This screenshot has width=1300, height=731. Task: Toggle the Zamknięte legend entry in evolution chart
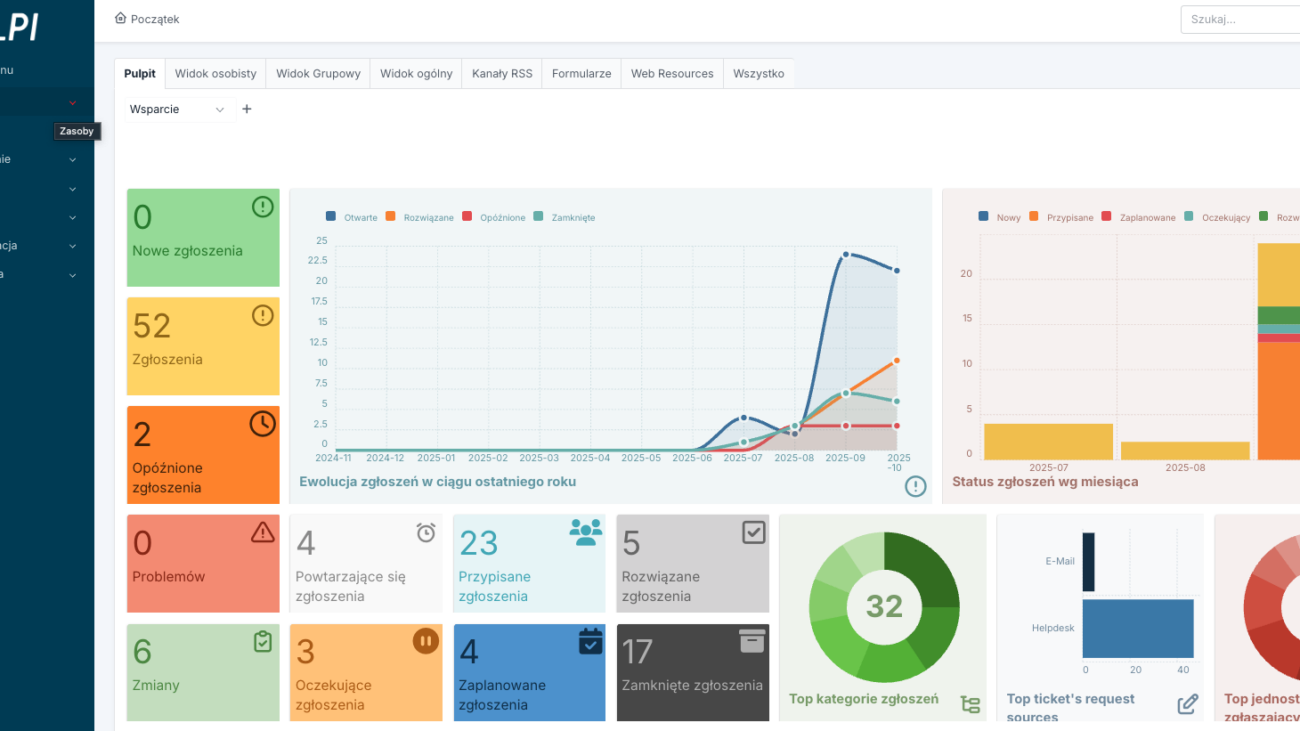point(572,217)
